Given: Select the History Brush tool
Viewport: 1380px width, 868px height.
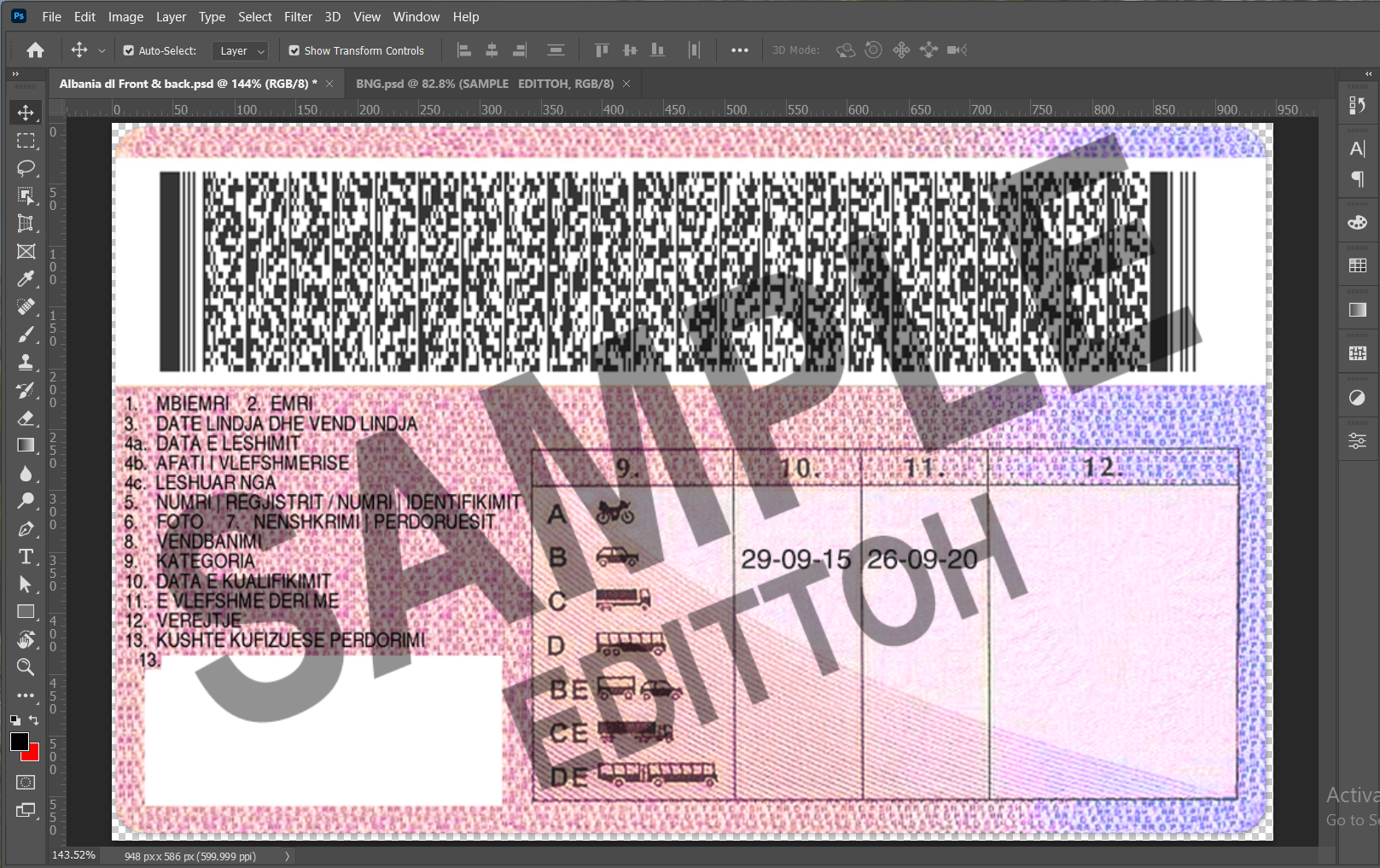Looking at the screenshot, I should pyautogui.click(x=26, y=390).
